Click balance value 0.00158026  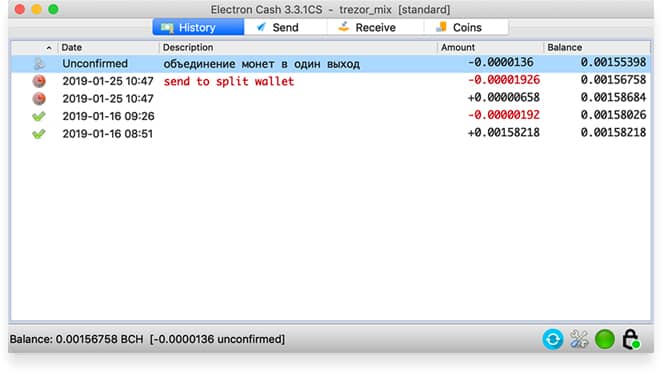pyautogui.click(x=613, y=115)
